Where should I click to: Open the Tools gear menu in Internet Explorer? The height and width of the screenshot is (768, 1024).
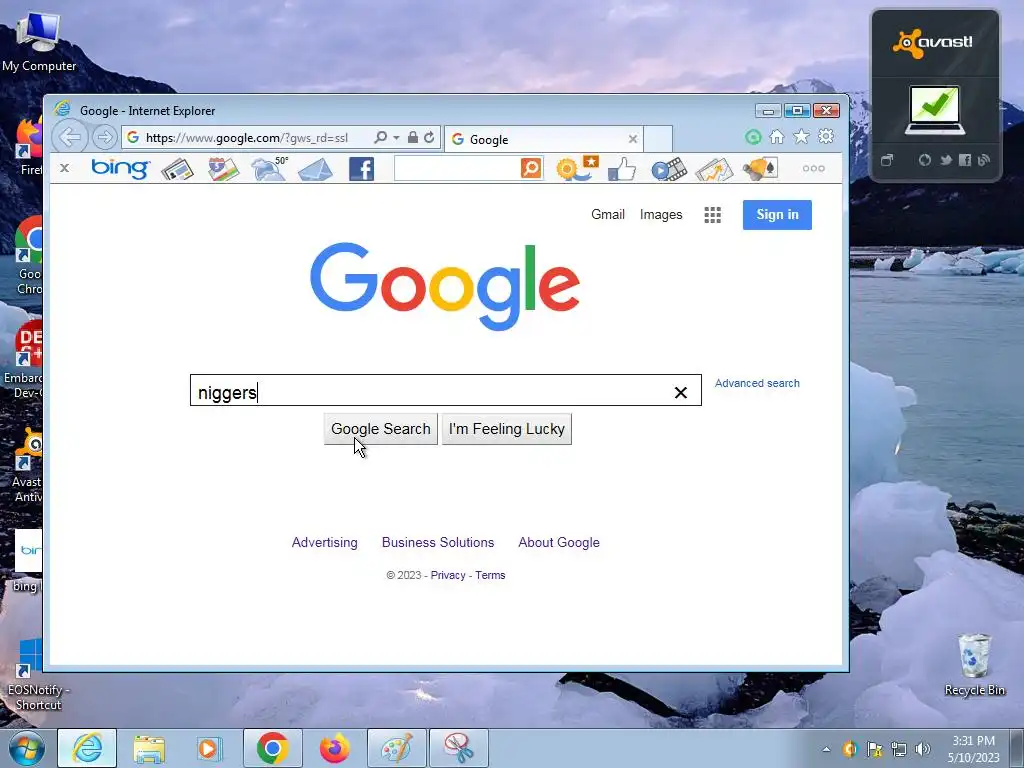(x=826, y=136)
